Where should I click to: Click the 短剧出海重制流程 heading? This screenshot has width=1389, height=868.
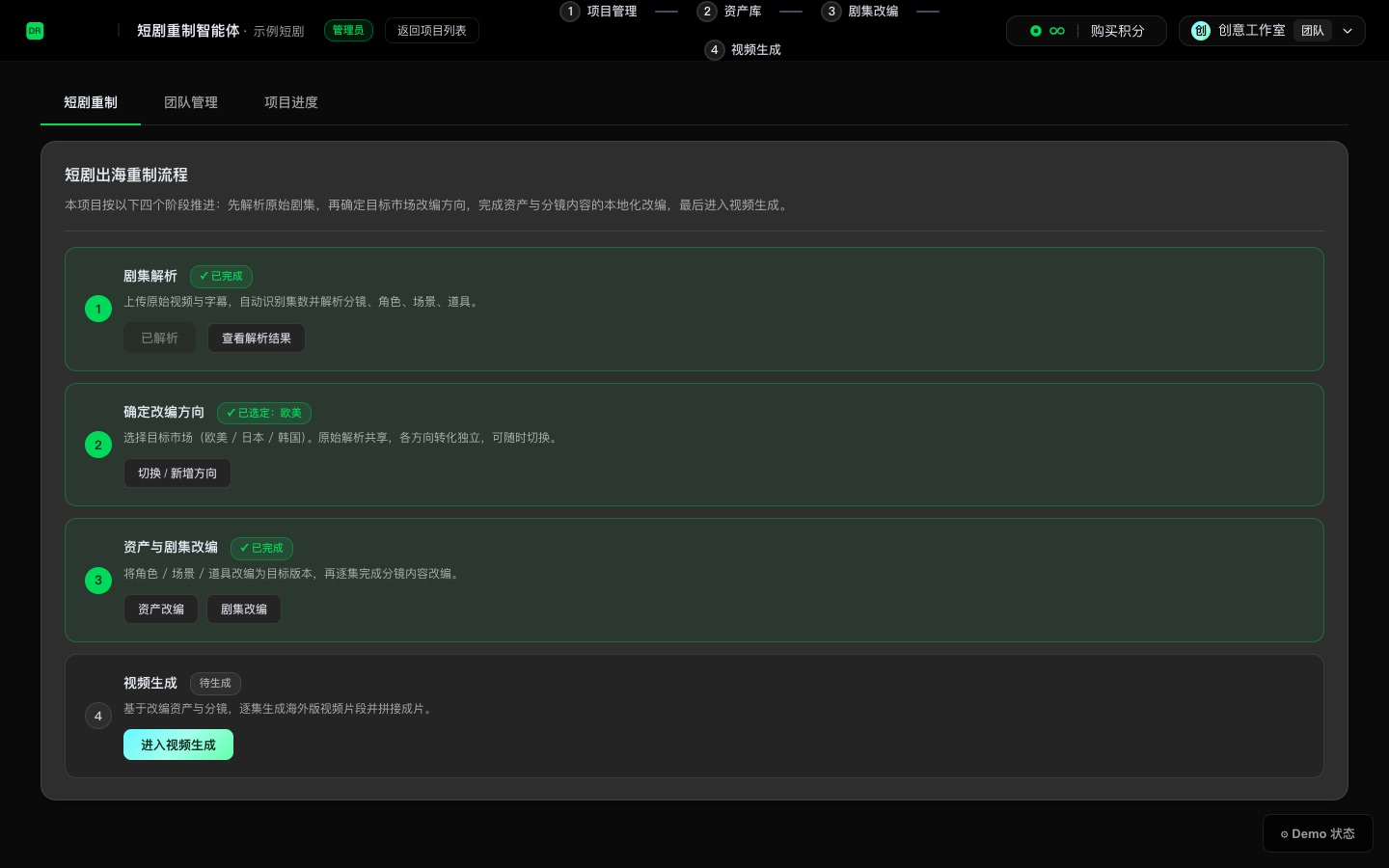tap(126, 175)
